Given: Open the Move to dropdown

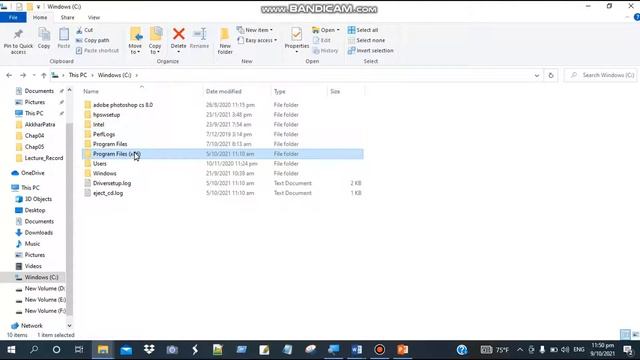Looking at the screenshot, I should coord(135,41).
